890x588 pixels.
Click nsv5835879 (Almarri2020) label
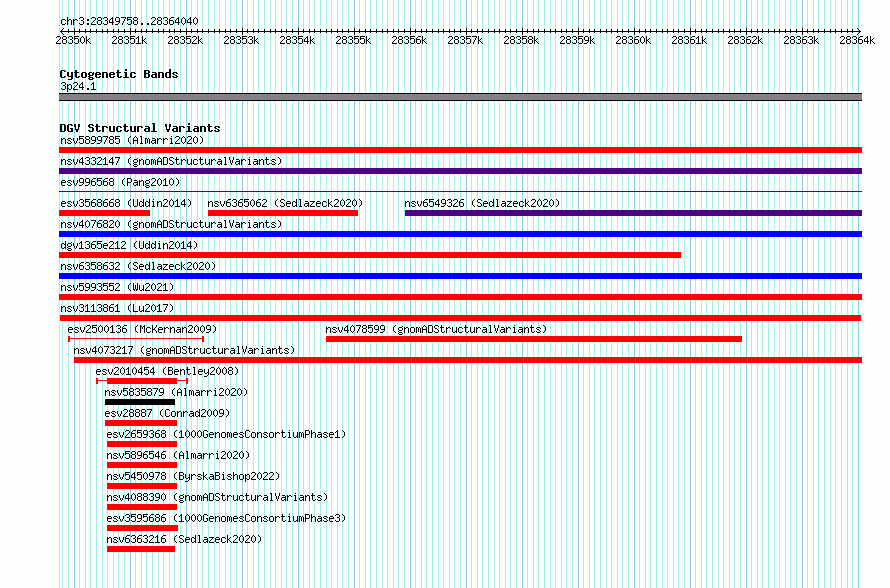pos(176,392)
